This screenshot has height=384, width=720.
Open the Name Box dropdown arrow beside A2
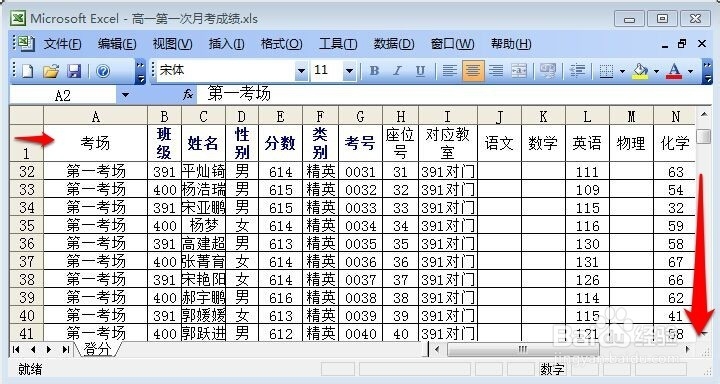[125, 95]
